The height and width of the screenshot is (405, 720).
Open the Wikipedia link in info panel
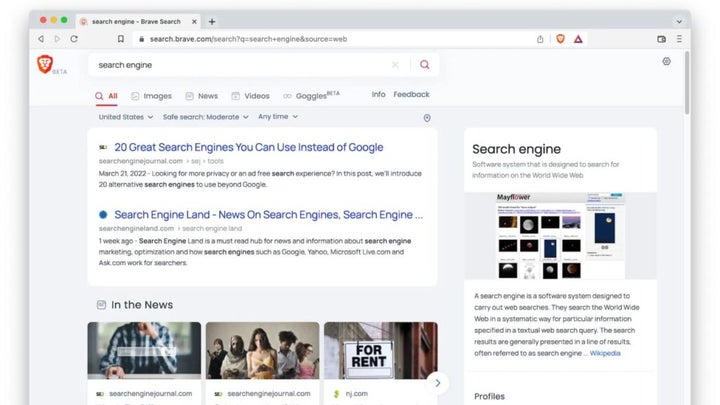(x=604, y=353)
